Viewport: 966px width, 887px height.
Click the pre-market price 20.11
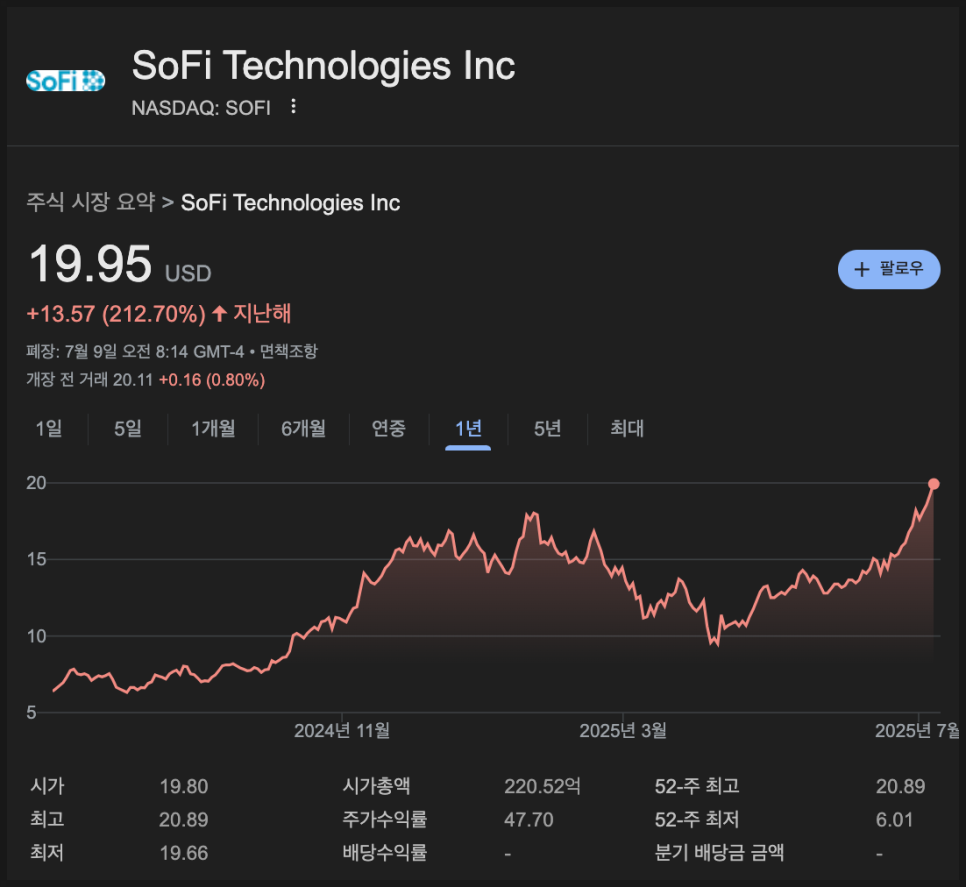tap(132, 379)
